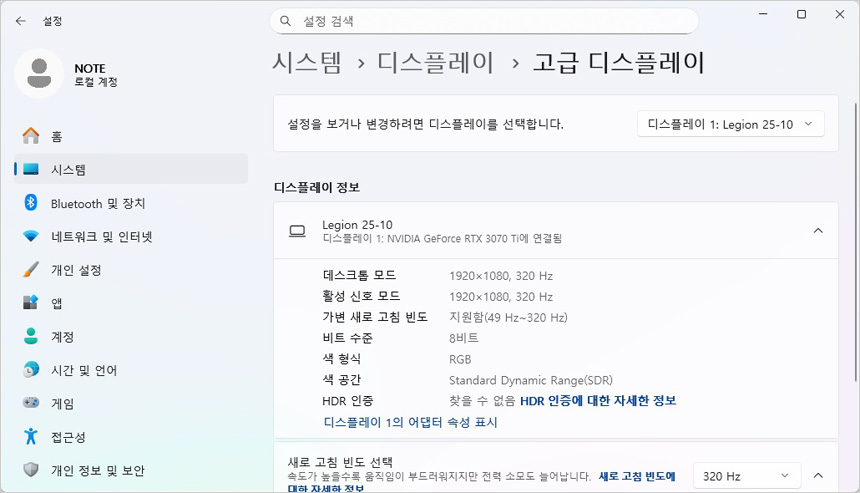Click 디스플레이 1의 어댑터 속성 표시 link
This screenshot has width=860, height=493.
(x=410, y=422)
